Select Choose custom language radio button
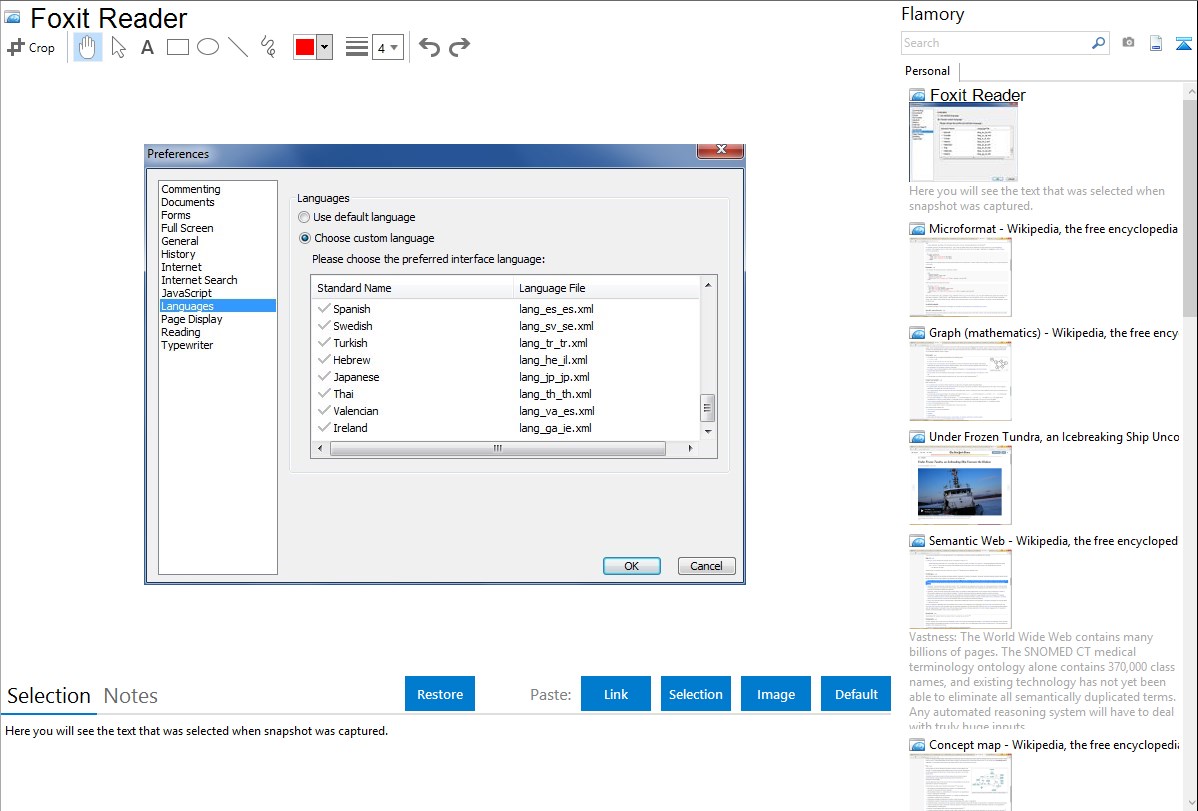This screenshot has height=811, width=1198. point(305,238)
